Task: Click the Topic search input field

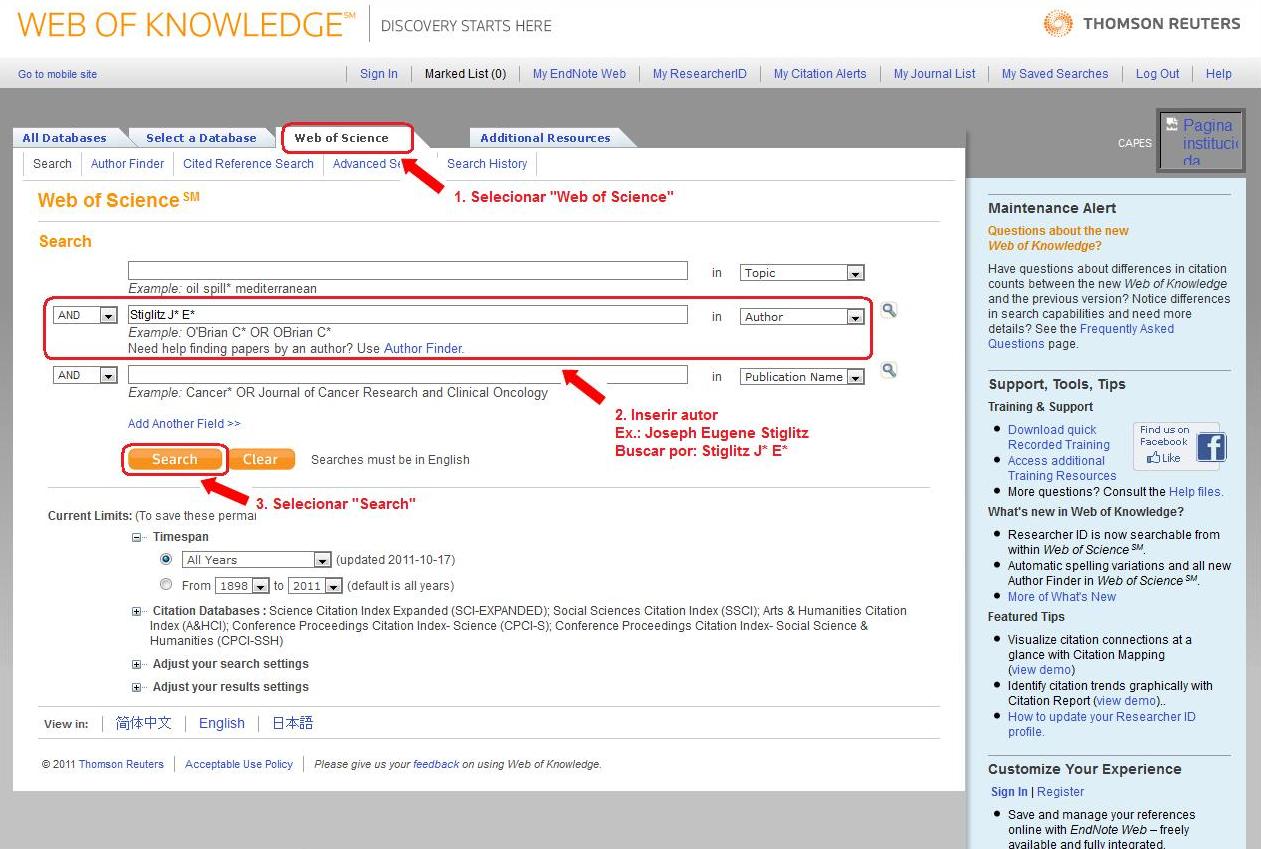Action: 408,271
